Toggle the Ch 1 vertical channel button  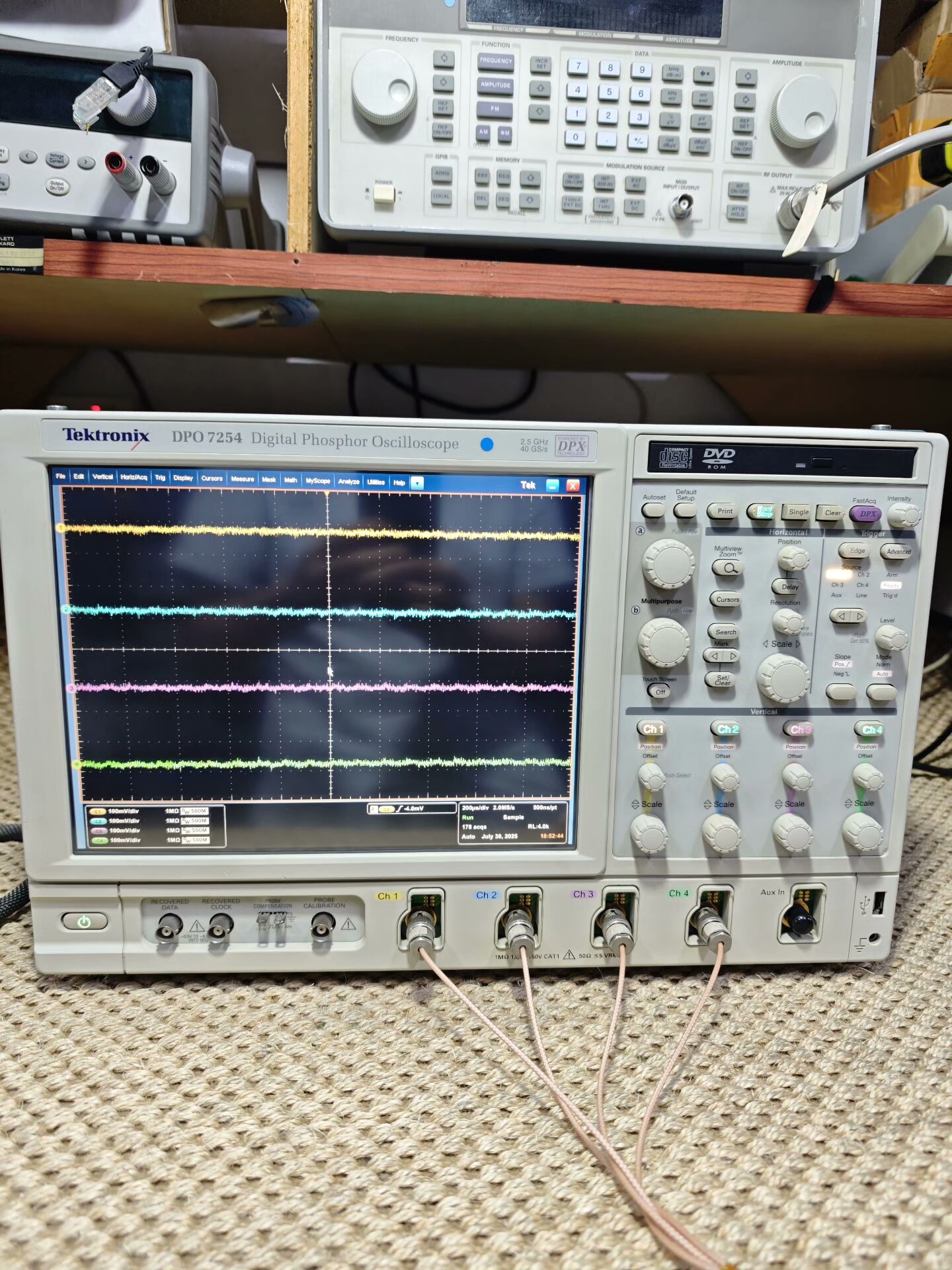(652, 729)
